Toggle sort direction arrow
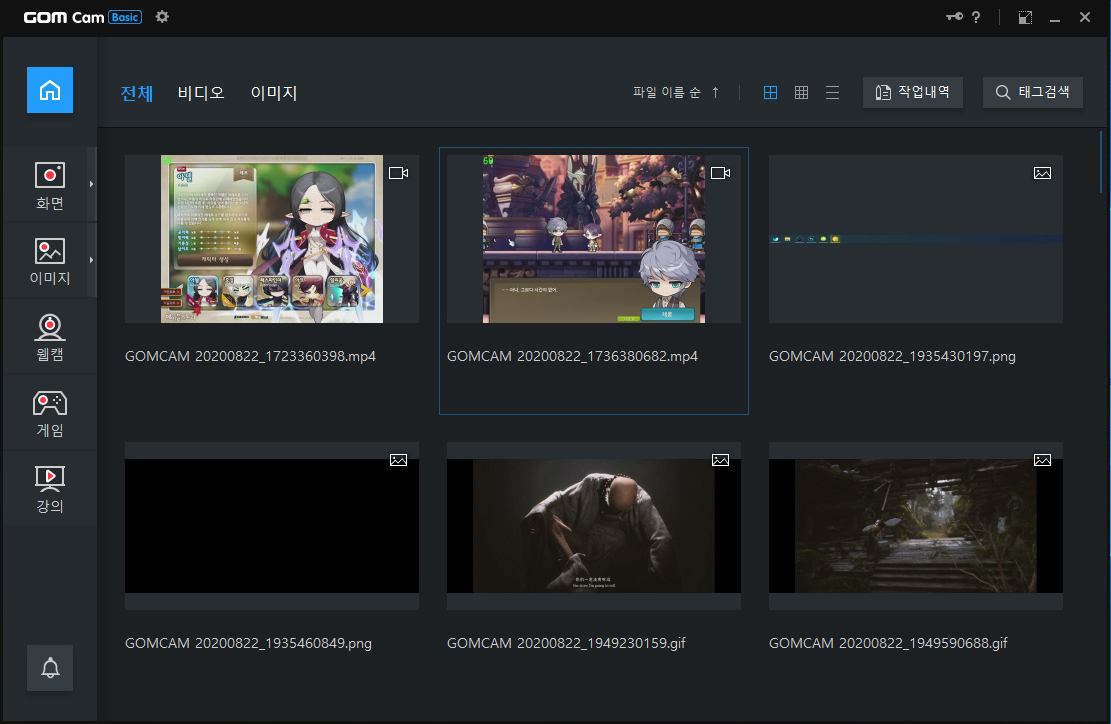 tap(716, 92)
